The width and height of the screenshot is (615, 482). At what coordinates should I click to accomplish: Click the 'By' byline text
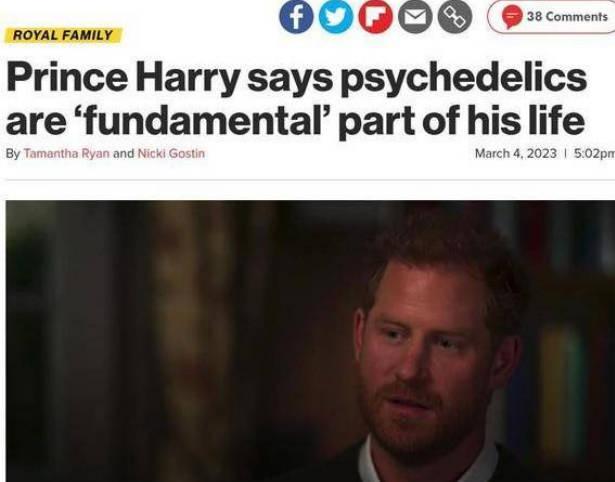[x=13, y=153]
